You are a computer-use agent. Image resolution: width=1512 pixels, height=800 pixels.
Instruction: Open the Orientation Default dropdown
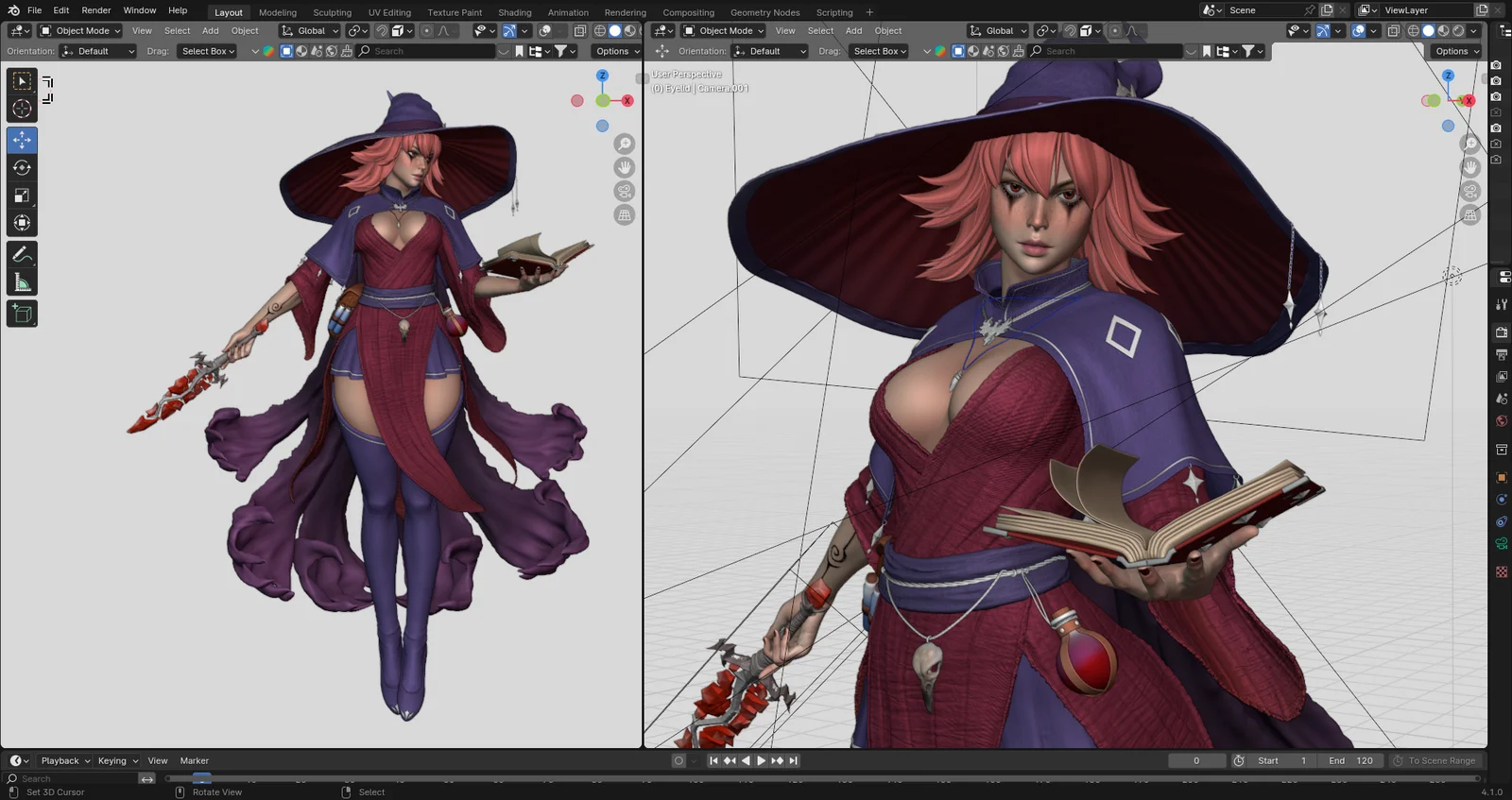98,51
